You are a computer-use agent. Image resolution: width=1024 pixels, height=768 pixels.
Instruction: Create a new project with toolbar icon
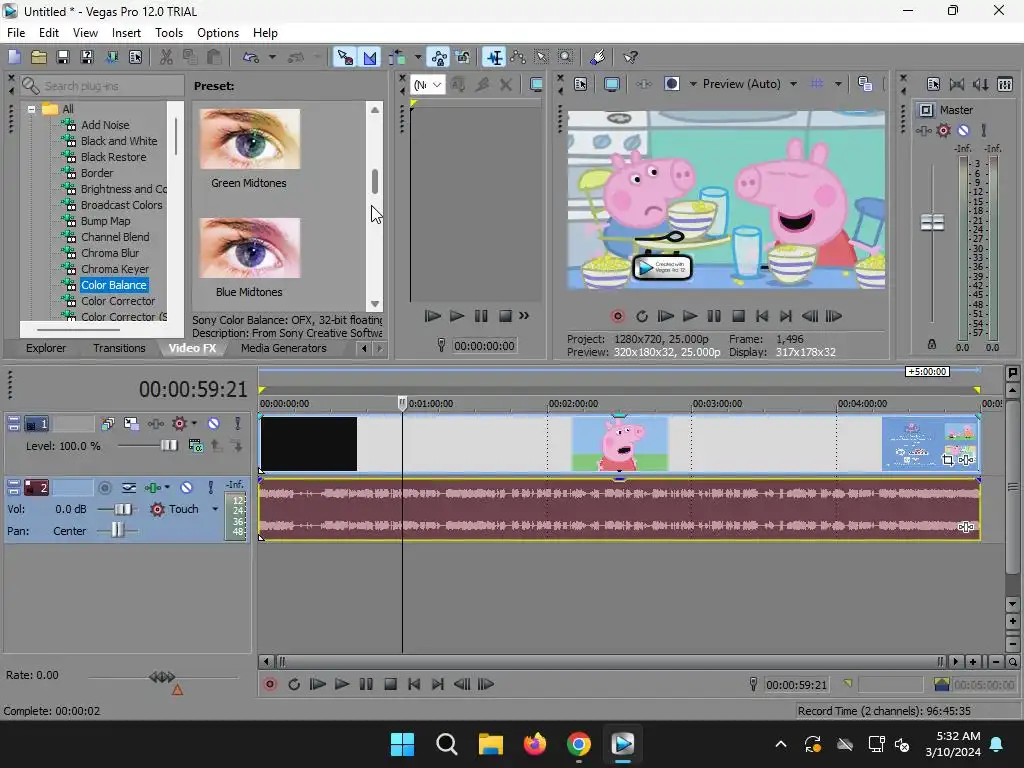[x=14, y=57]
